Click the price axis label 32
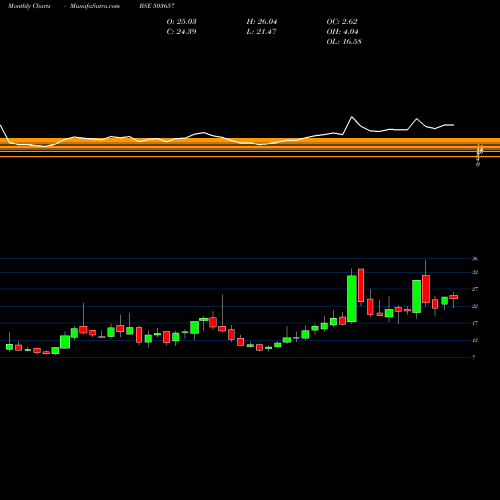Viewport: 500px width, 500px height. coord(475,272)
